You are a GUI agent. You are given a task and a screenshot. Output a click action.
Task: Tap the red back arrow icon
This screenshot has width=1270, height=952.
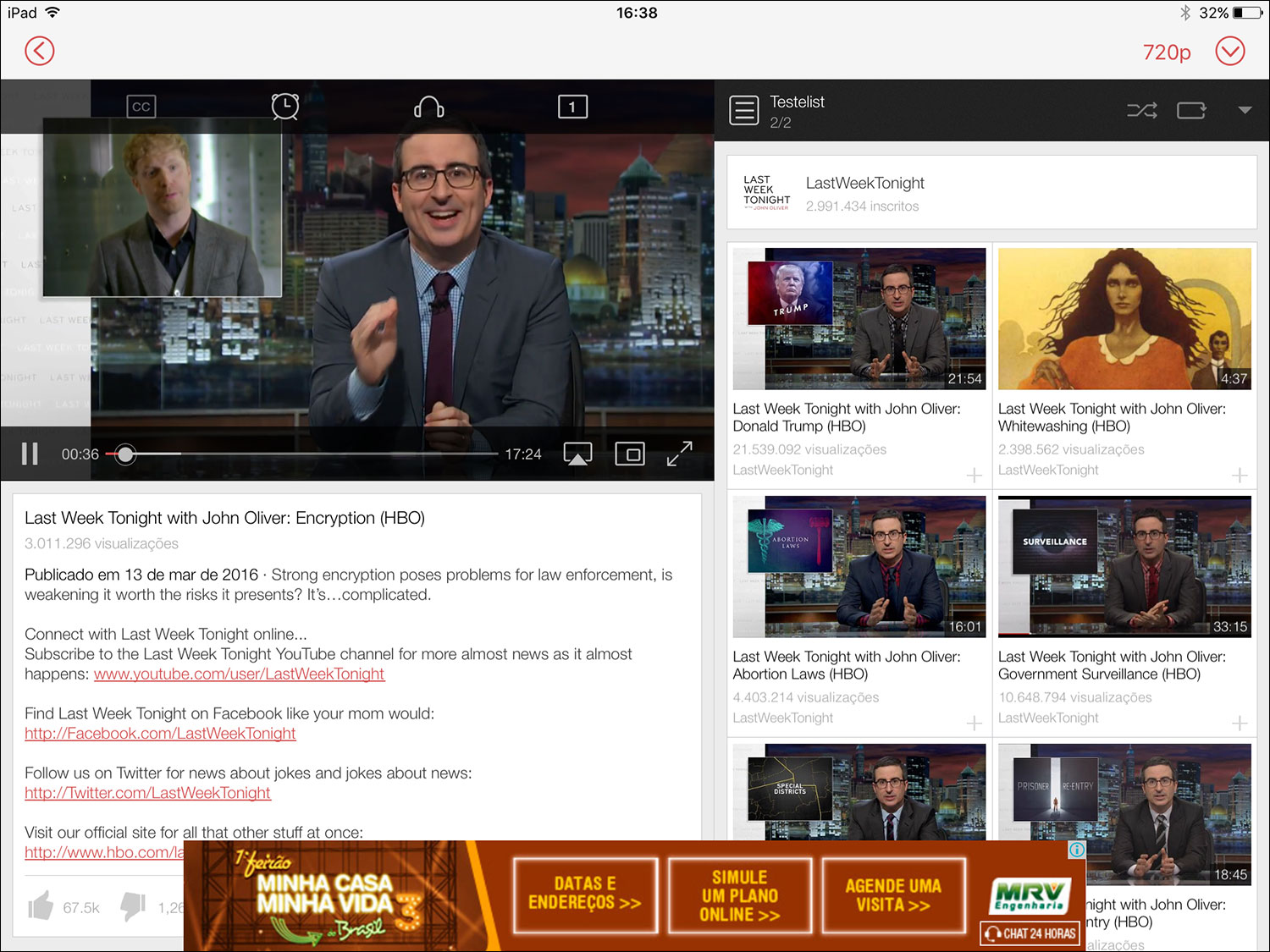point(40,51)
